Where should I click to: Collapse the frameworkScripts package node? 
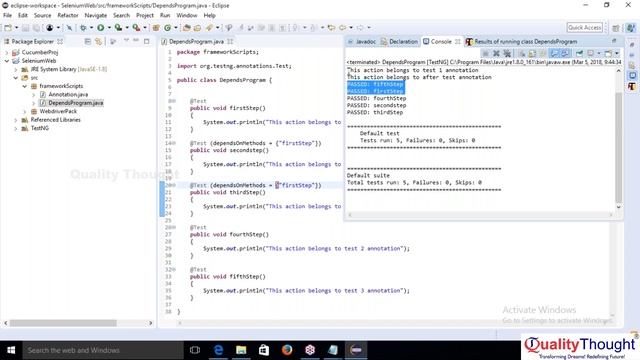coord(24,86)
